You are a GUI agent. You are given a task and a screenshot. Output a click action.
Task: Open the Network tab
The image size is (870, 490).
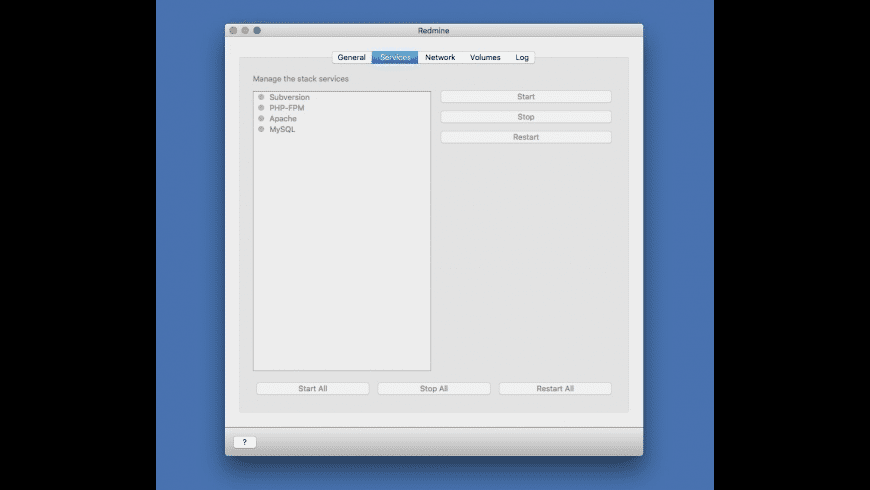(440, 57)
